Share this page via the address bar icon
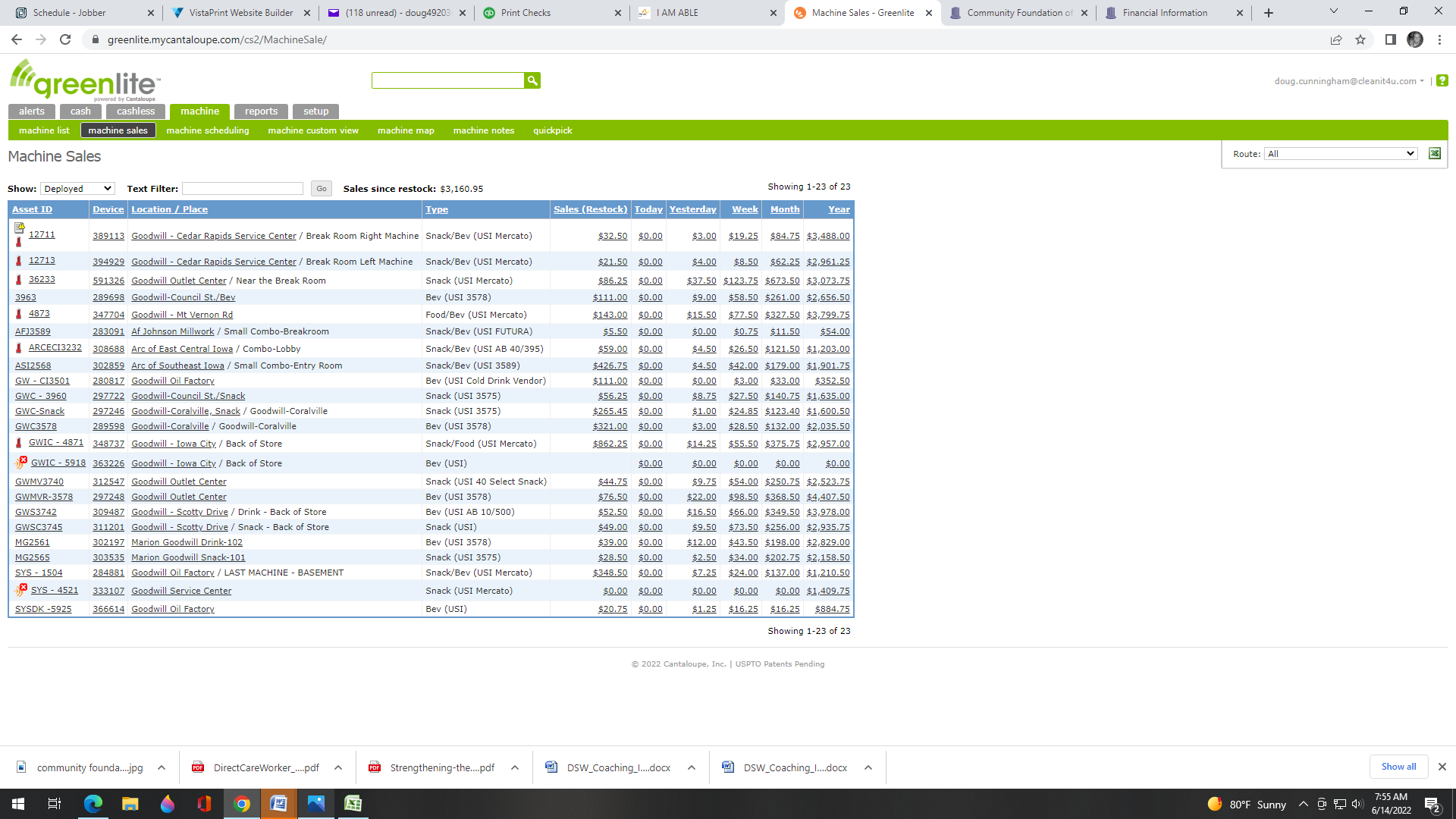The height and width of the screenshot is (819, 1456). coord(1336,39)
